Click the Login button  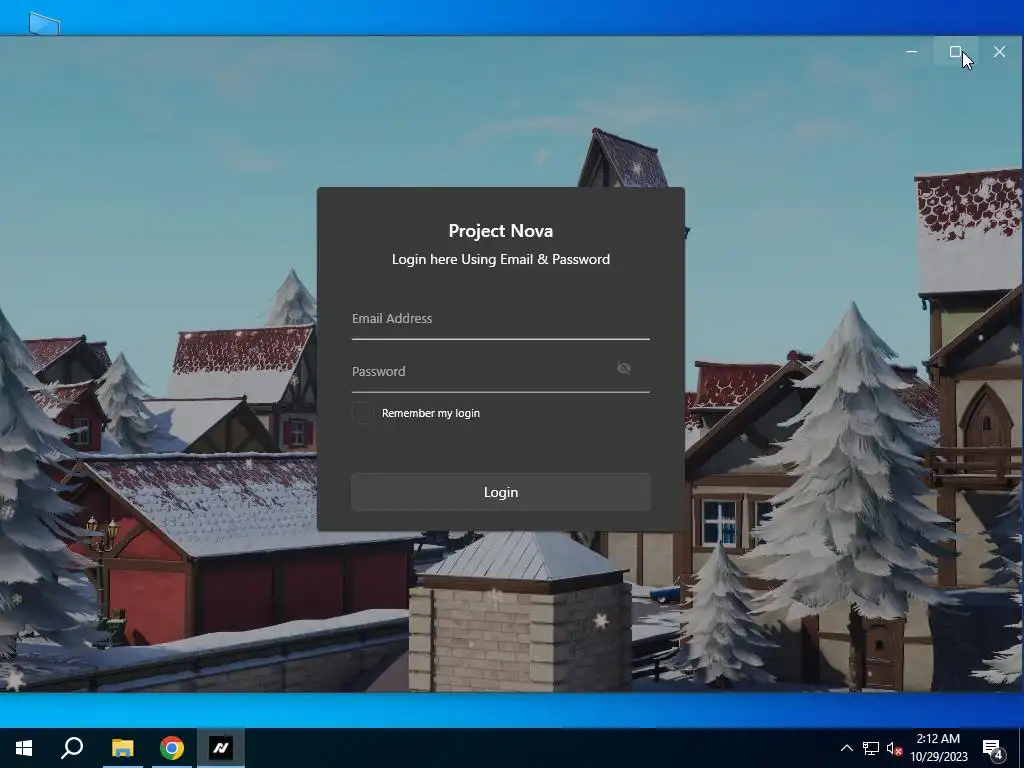(500, 492)
